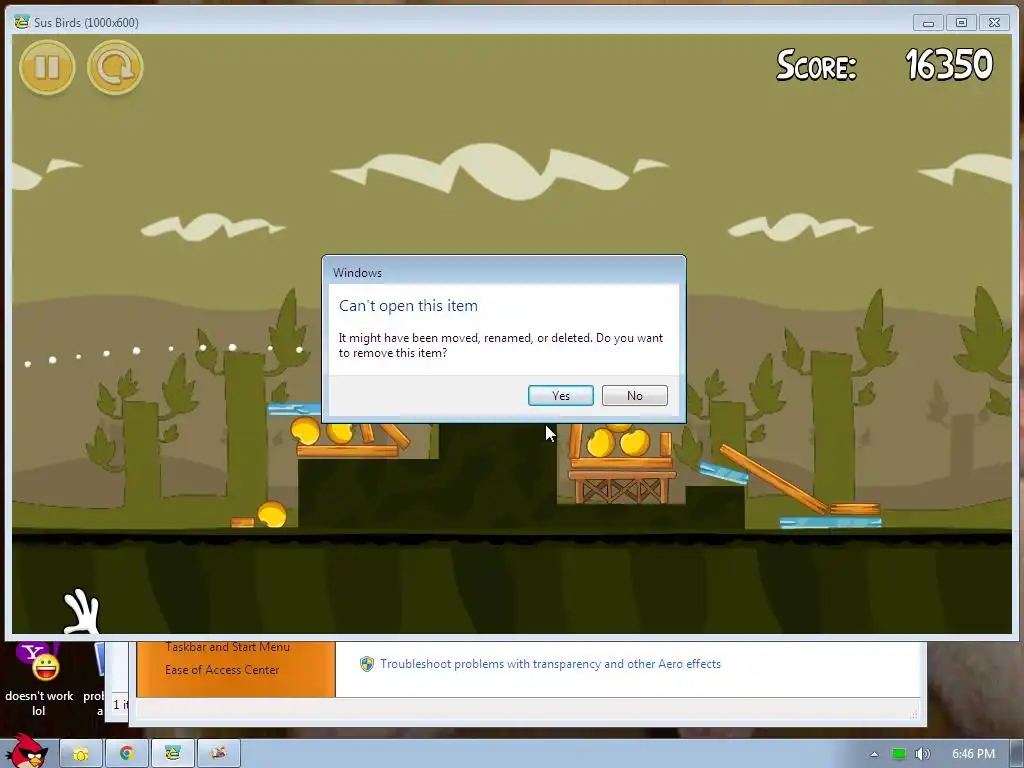
Task: Click the Sus Birds title bar icon
Action: 22,22
